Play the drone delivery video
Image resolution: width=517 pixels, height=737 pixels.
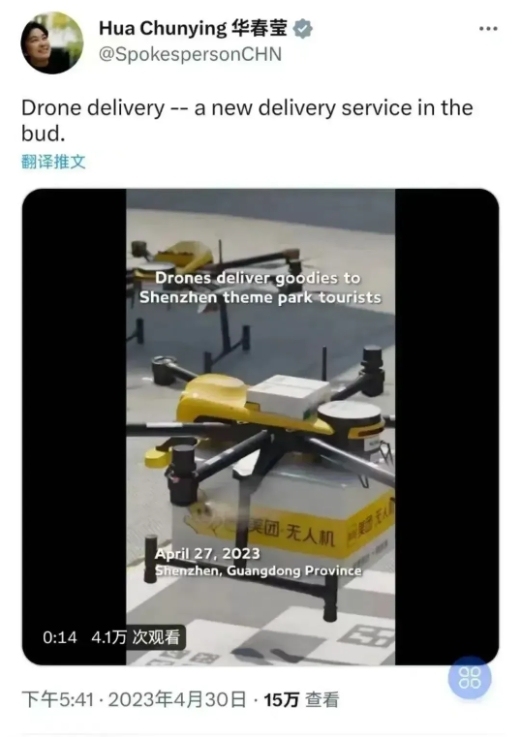(x=260, y=427)
